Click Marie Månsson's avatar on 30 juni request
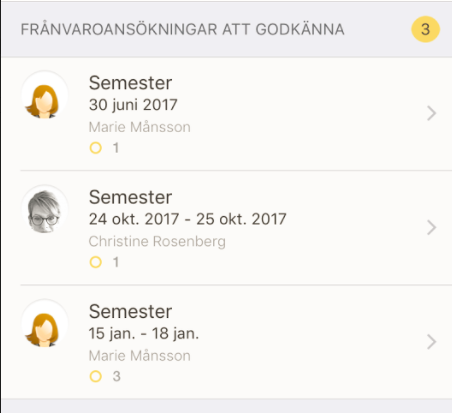The height and width of the screenshot is (413, 452). pyautogui.click(x=44, y=95)
